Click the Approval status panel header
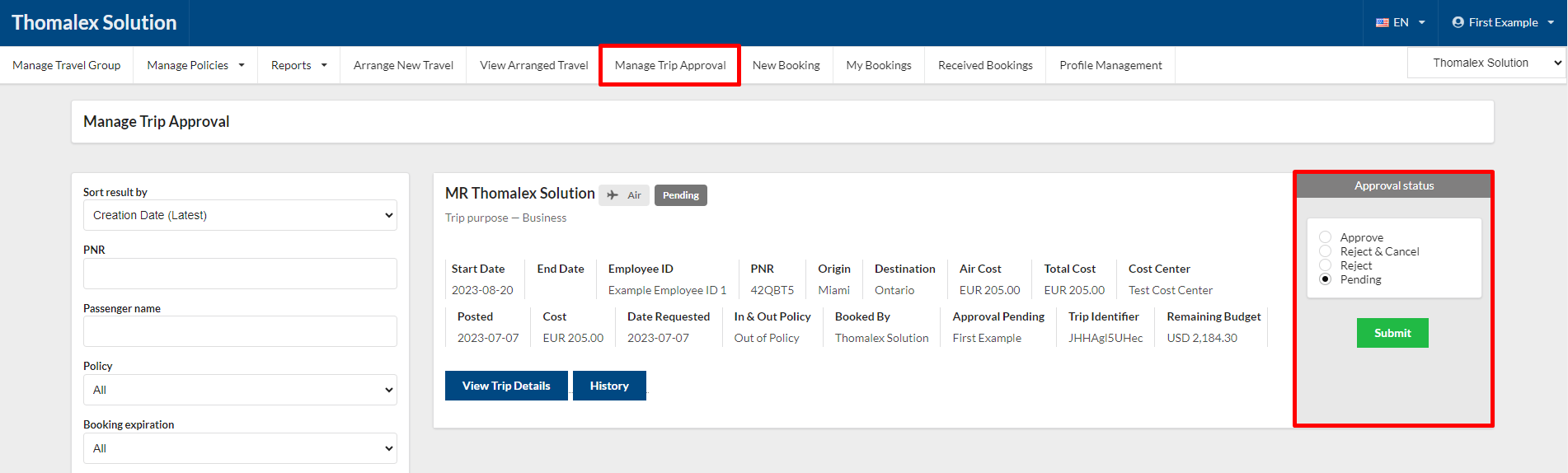The height and width of the screenshot is (473, 1568). [1394, 185]
